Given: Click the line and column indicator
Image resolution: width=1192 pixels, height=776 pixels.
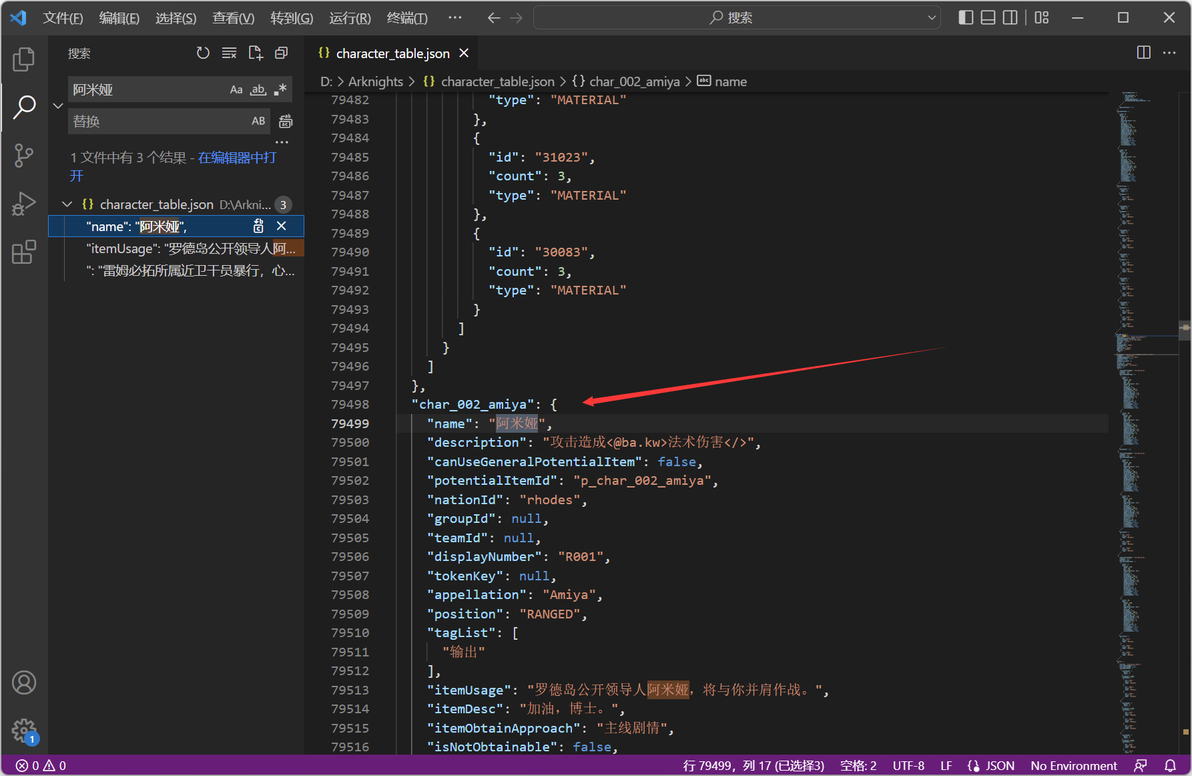Looking at the screenshot, I should tap(753, 765).
